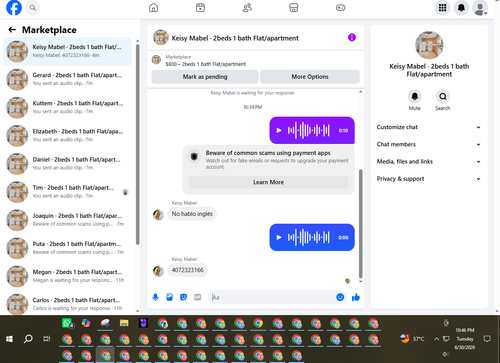Click Mark as pending button
The image size is (500, 363).
[x=205, y=77]
